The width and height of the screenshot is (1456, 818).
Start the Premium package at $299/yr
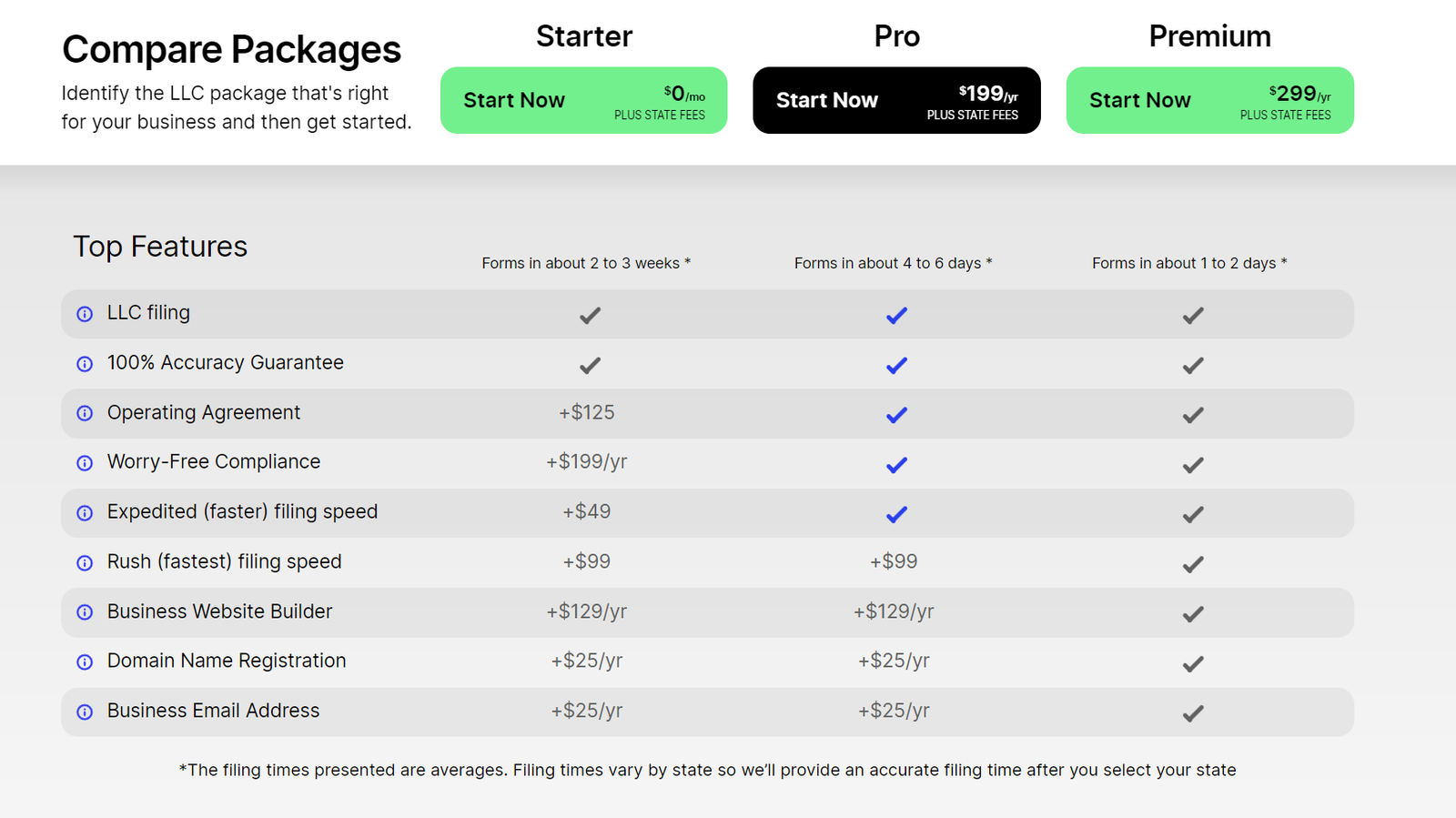[1209, 100]
